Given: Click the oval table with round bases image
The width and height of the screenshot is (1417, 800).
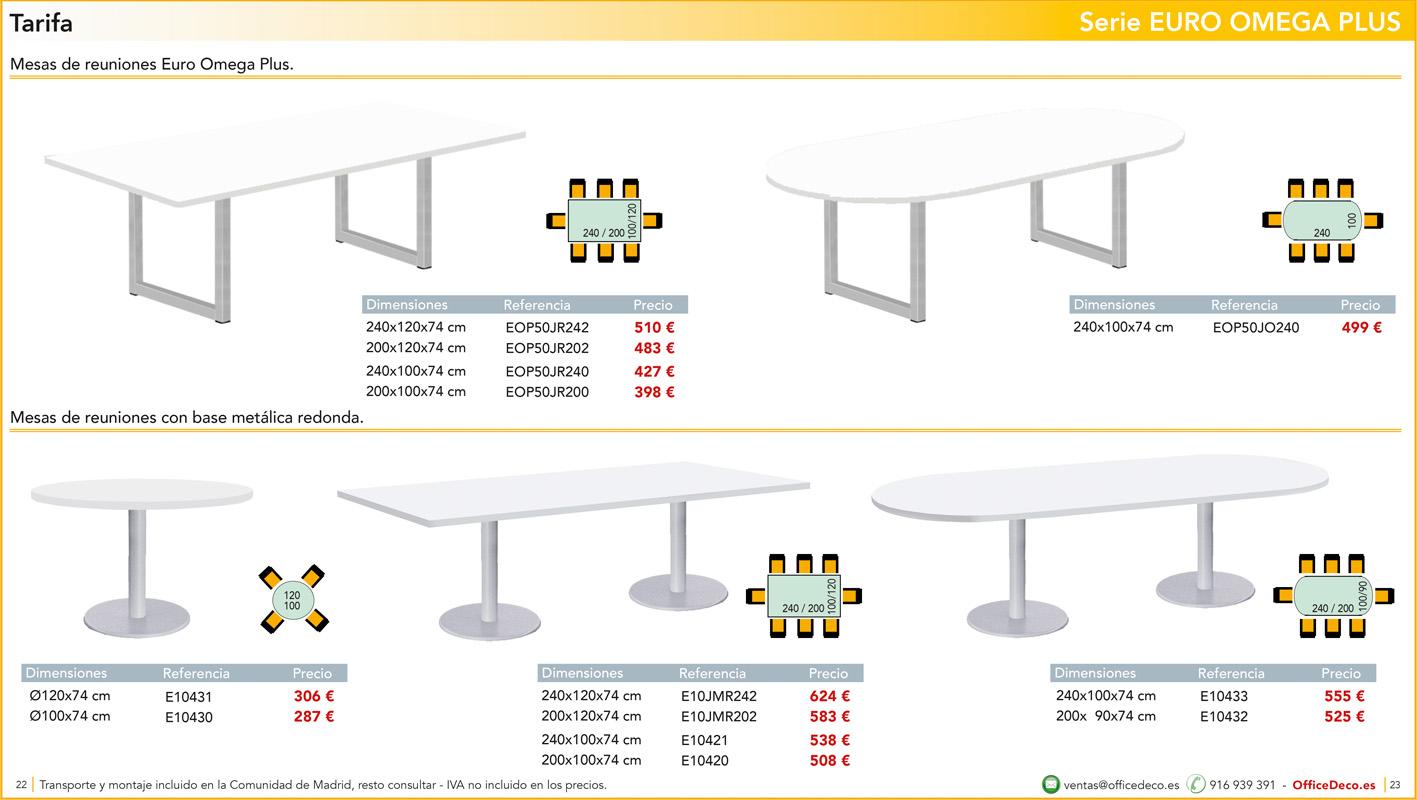Looking at the screenshot, I should (x=1100, y=547).
